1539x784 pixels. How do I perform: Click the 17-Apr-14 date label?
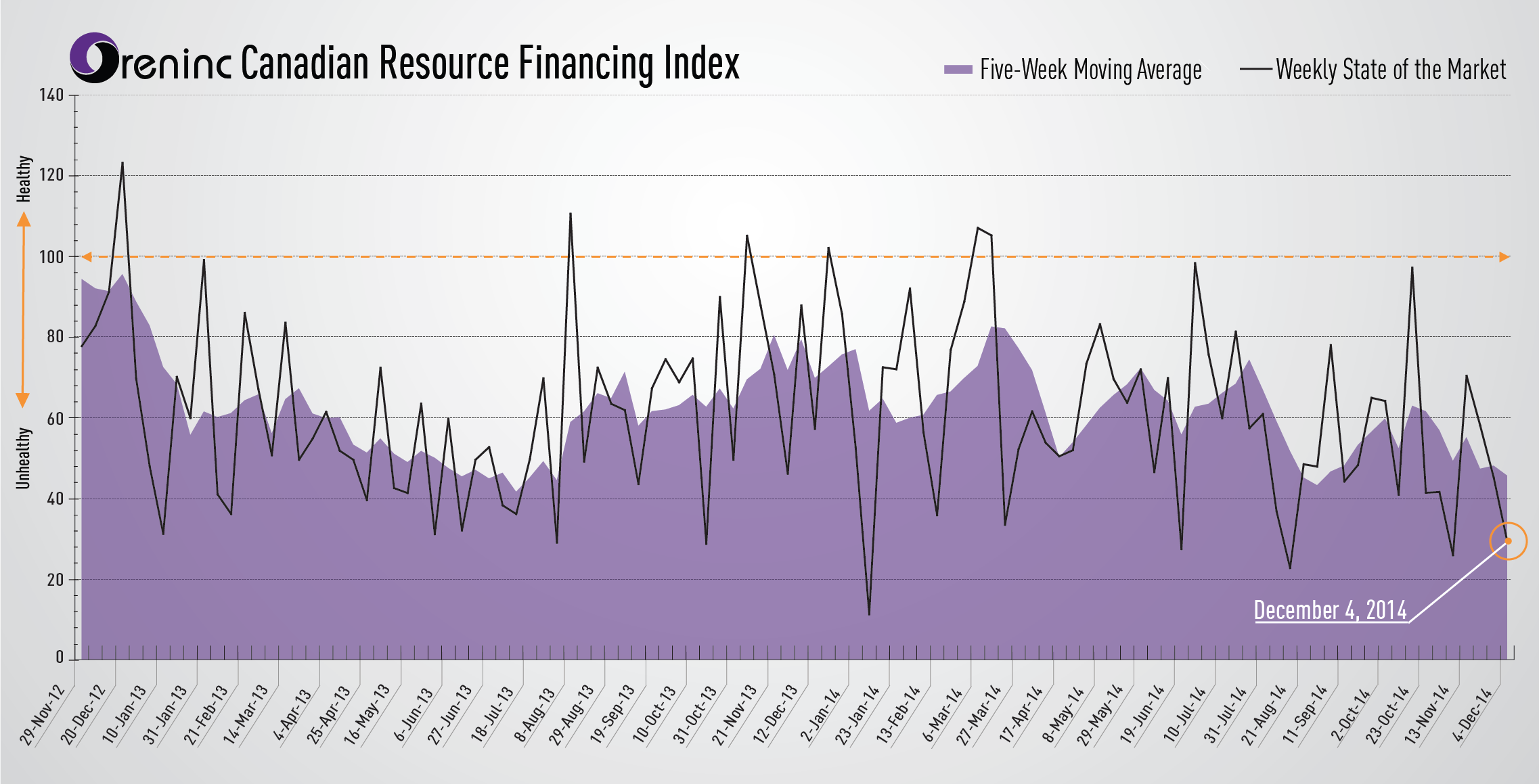click(1023, 714)
